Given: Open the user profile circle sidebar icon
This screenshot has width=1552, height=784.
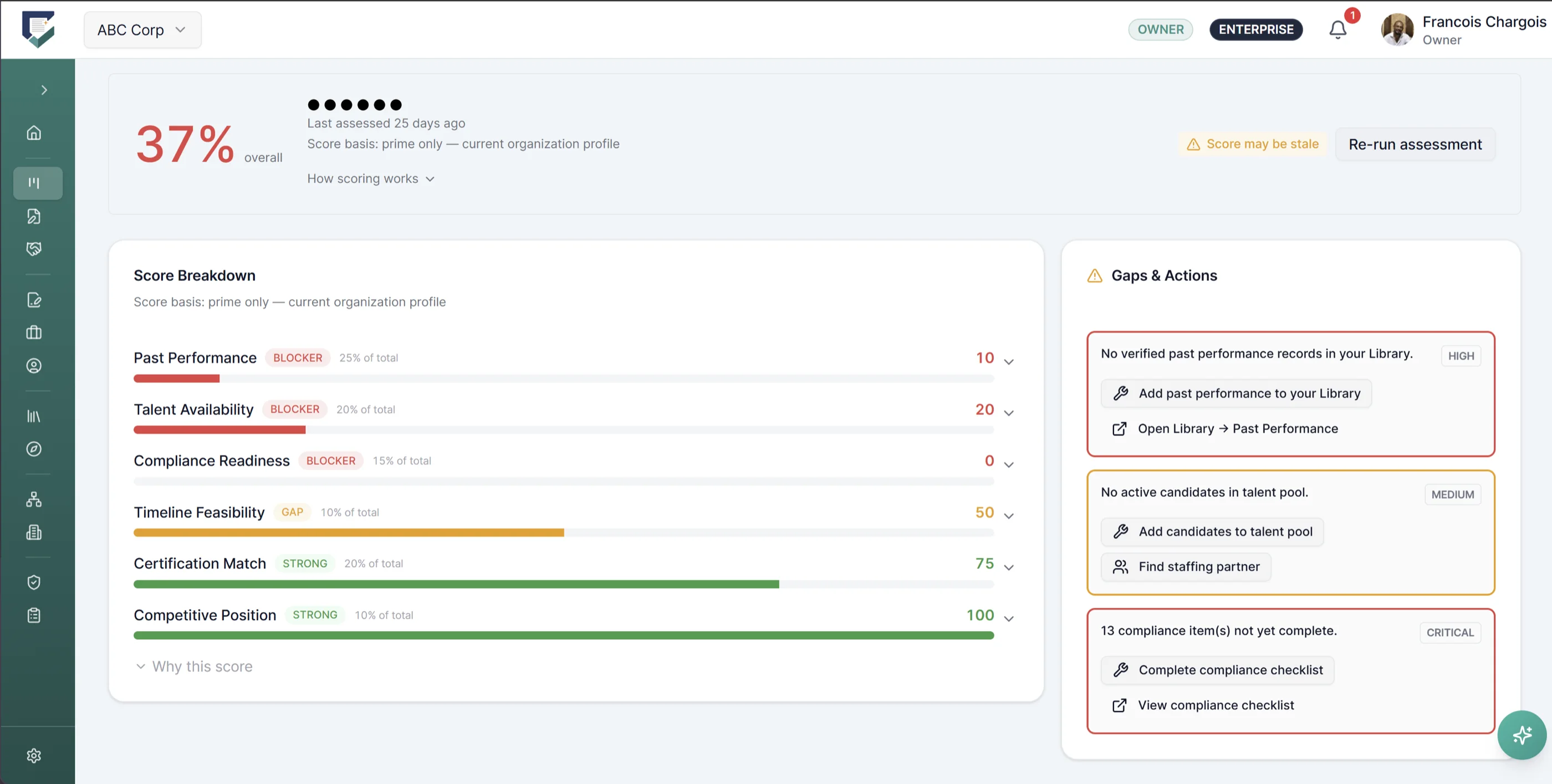Looking at the screenshot, I should pos(34,366).
